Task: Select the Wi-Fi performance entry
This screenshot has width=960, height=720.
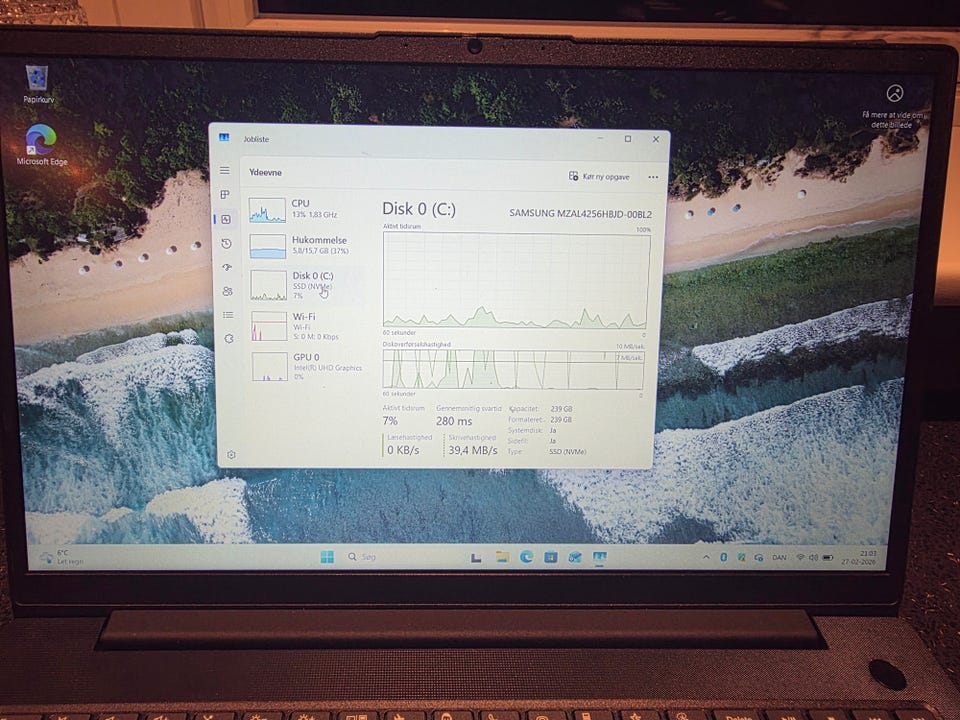Action: [x=307, y=326]
